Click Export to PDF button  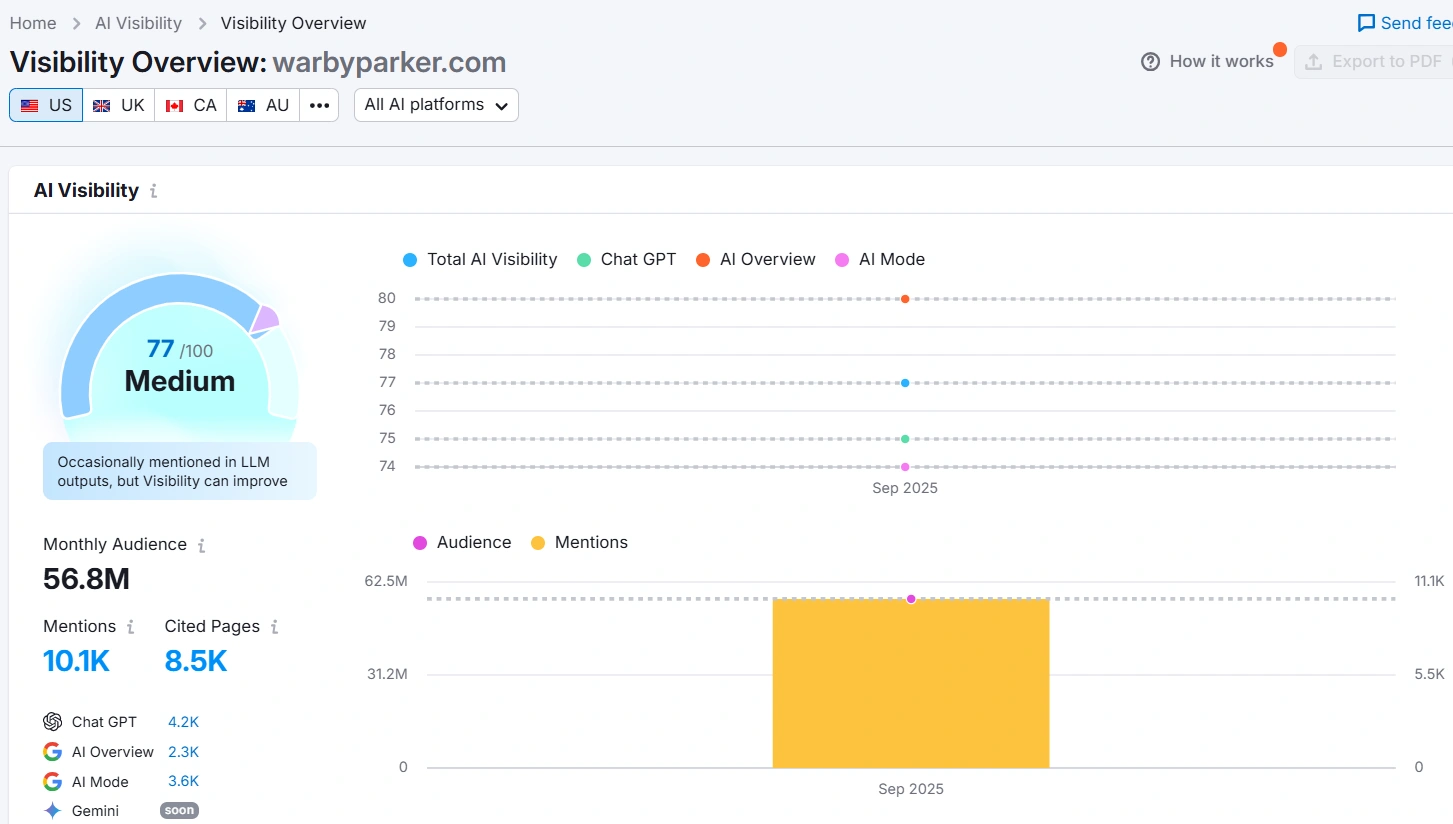tap(1373, 62)
